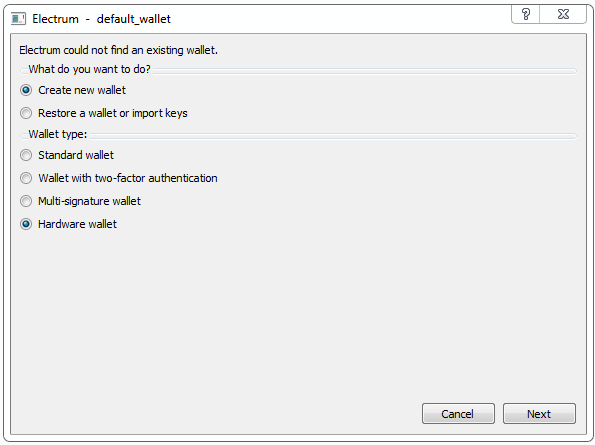Select the Multi-signature wallet radio button
Viewport: 595px width, 445px height.
26,201
